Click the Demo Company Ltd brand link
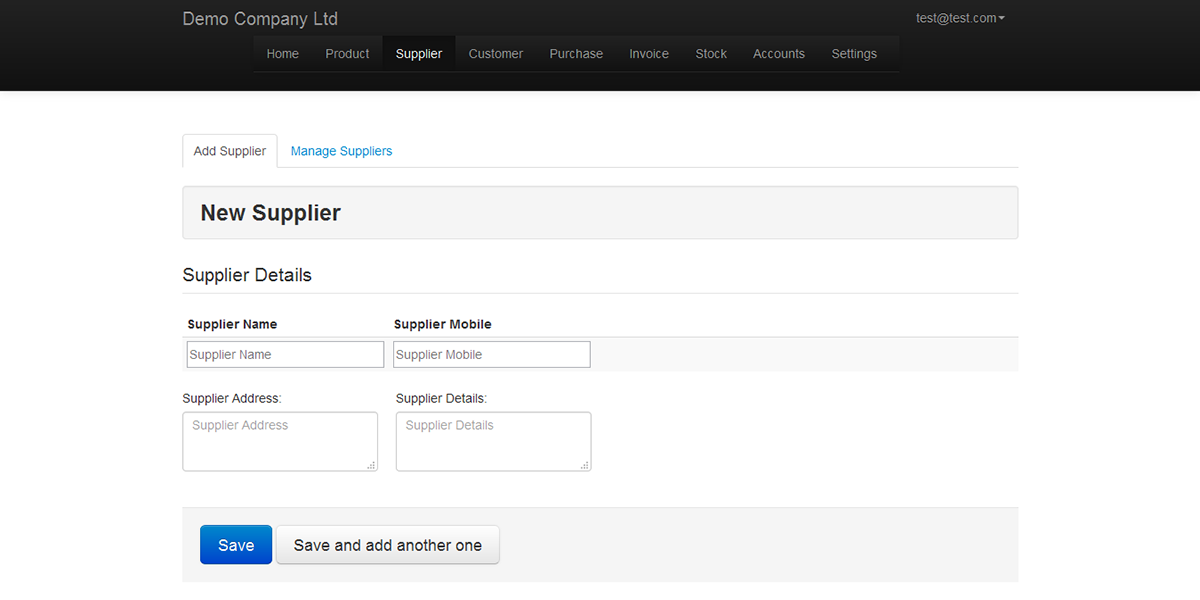 point(259,18)
